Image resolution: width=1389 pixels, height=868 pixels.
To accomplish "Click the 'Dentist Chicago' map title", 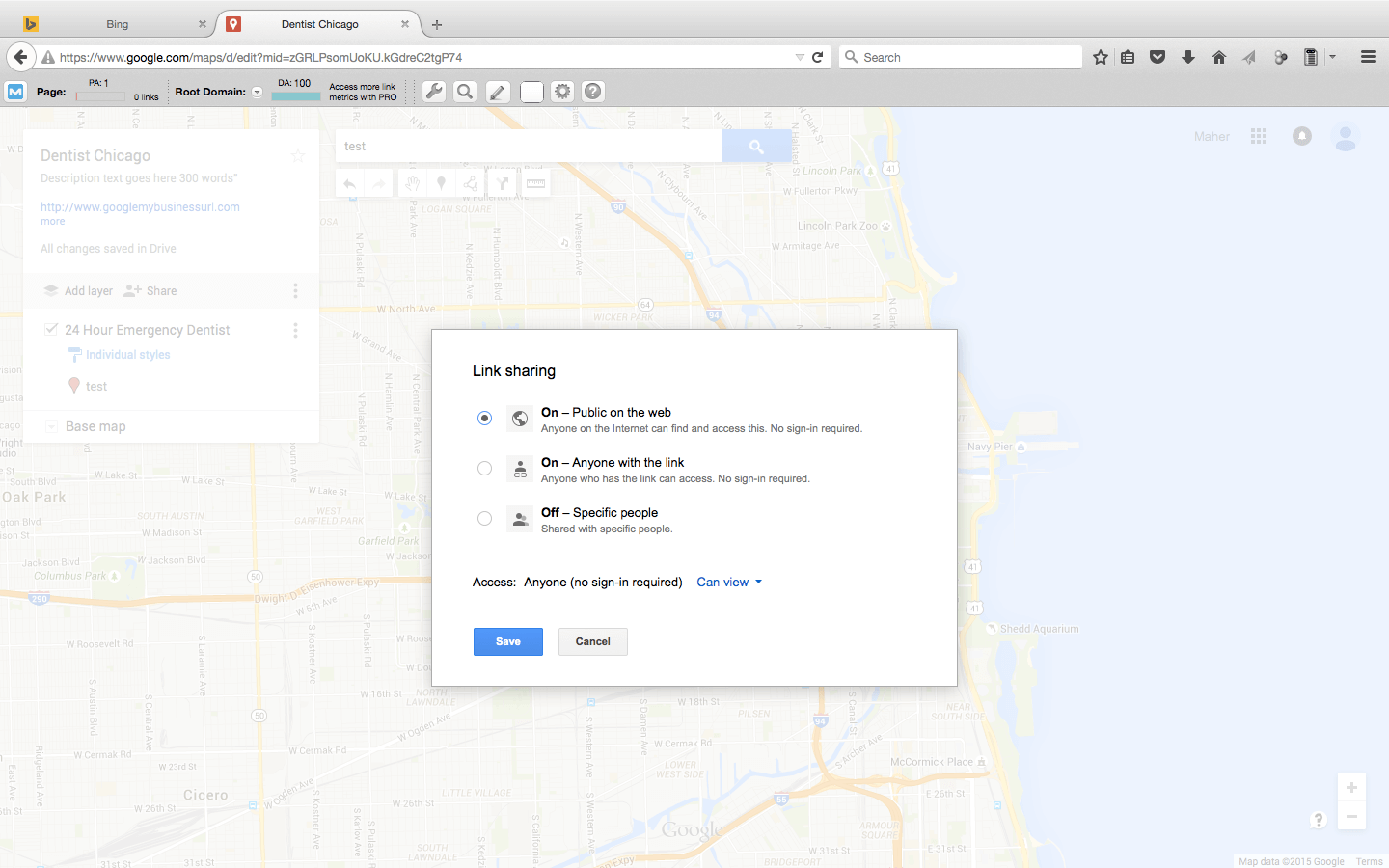I will tap(95, 155).
